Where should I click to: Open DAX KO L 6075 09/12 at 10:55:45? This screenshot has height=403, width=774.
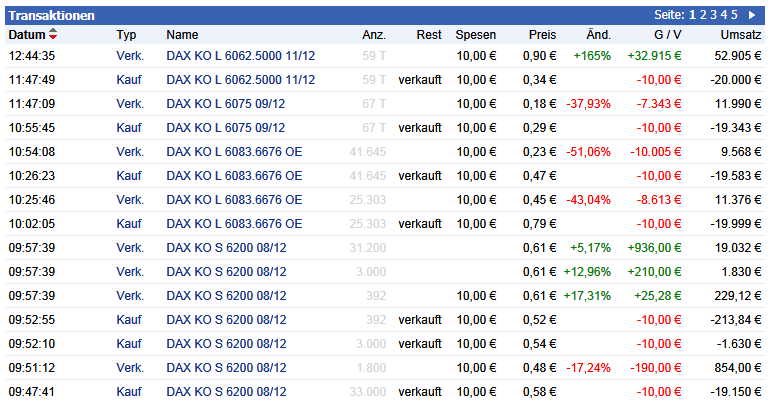226,127
